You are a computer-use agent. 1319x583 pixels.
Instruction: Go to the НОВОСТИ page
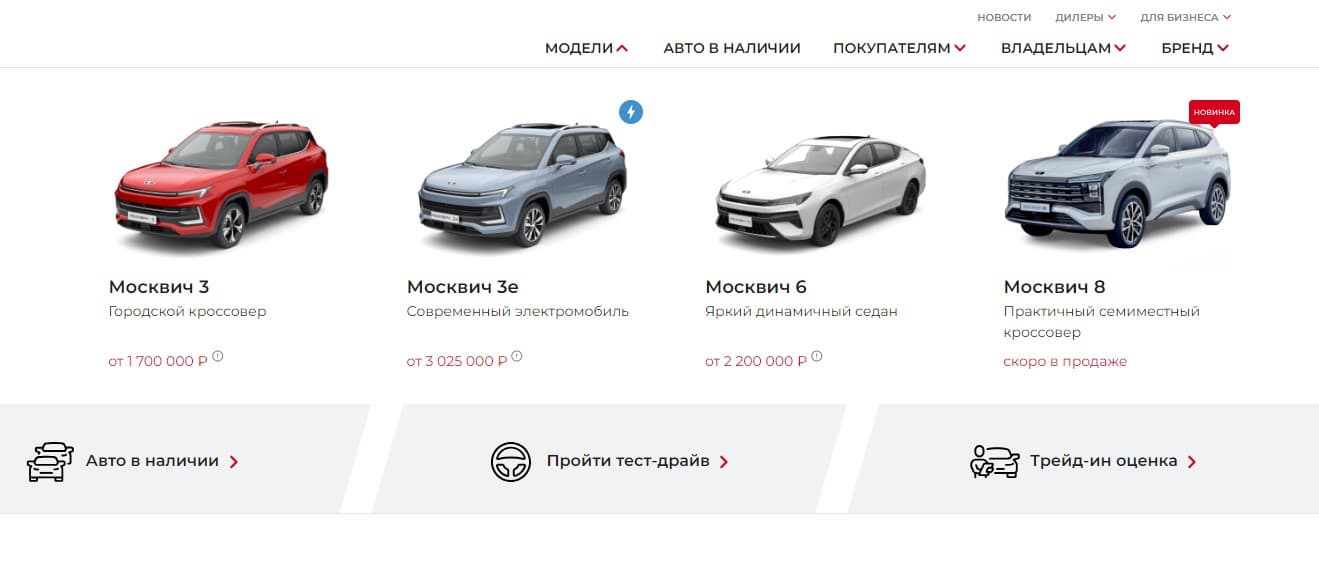pos(1004,17)
